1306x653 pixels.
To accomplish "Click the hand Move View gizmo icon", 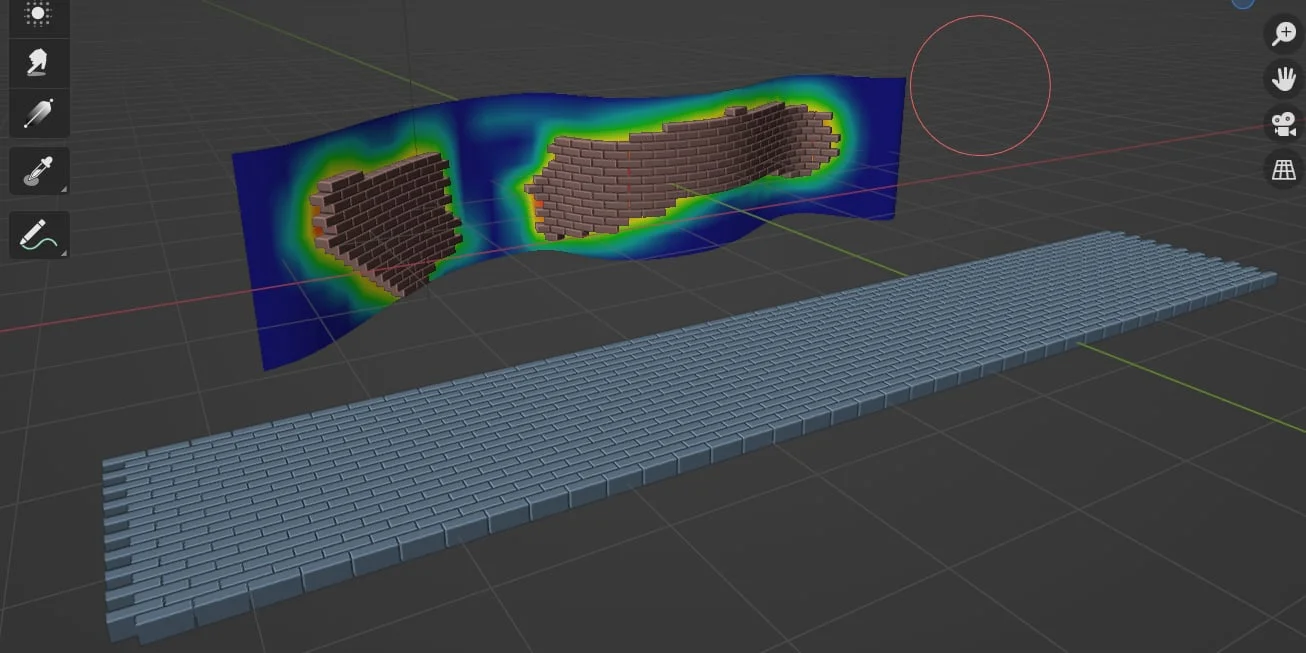I will click(x=1283, y=78).
